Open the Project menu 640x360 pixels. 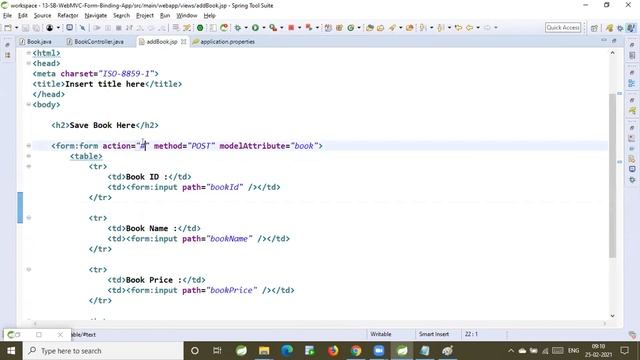coord(145,16)
